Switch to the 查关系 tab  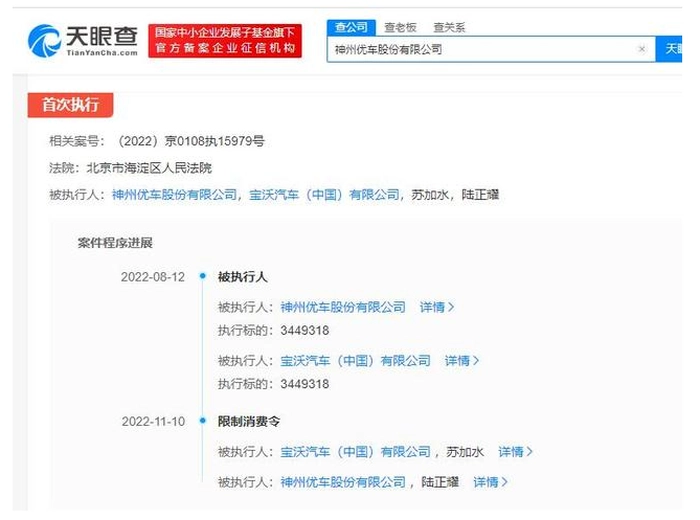pyautogui.click(x=449, y=27)
